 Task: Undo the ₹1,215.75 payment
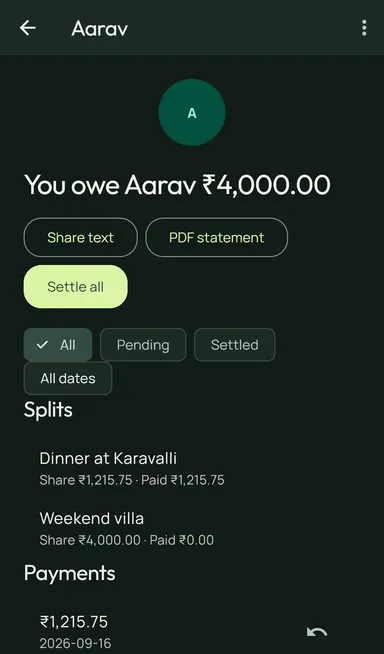pyautogui.click(x=317, y=632)
